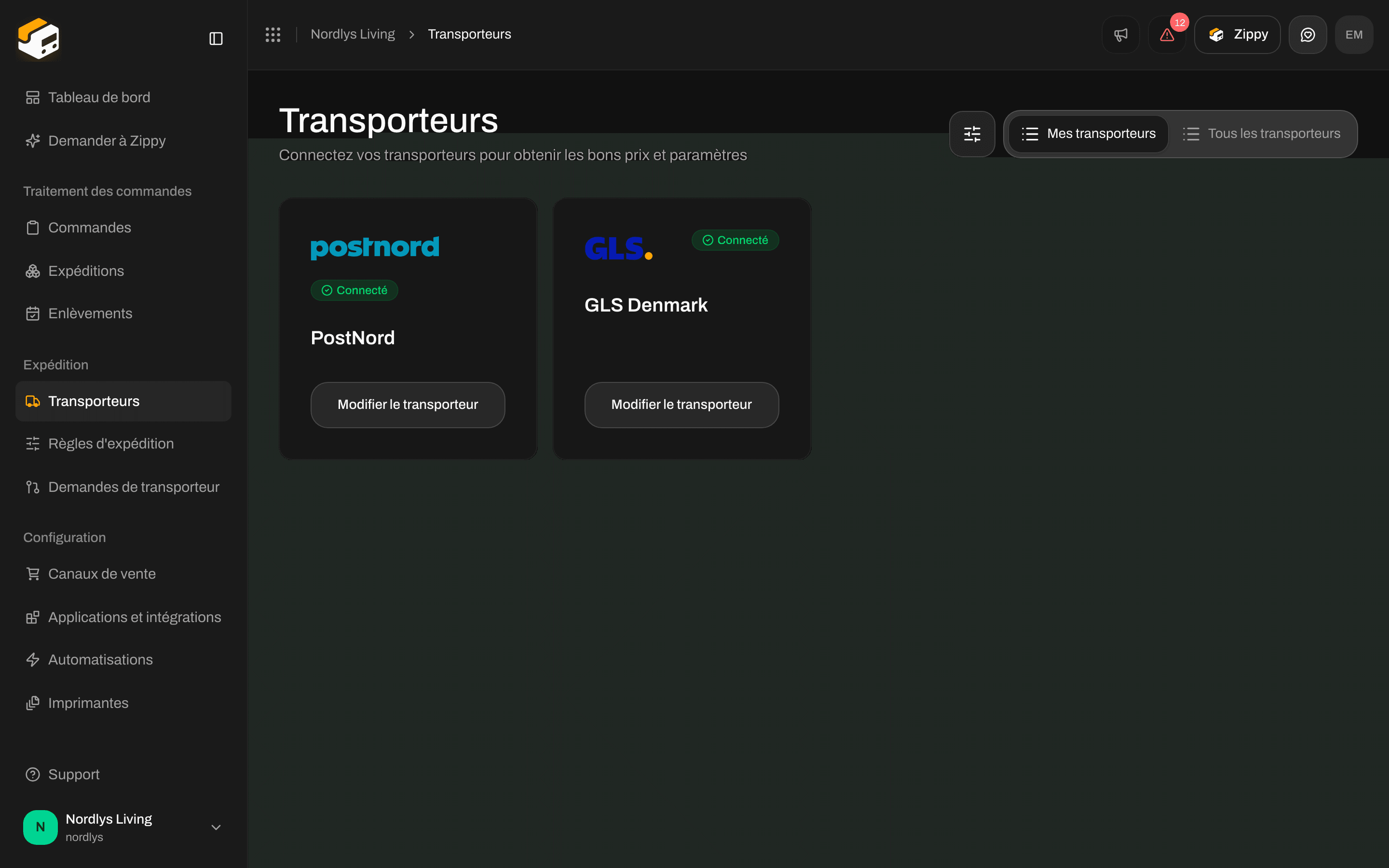Click Modifier le transporteur for GLS Denmark
The image size is (1389, 868).
click(681, 405)
